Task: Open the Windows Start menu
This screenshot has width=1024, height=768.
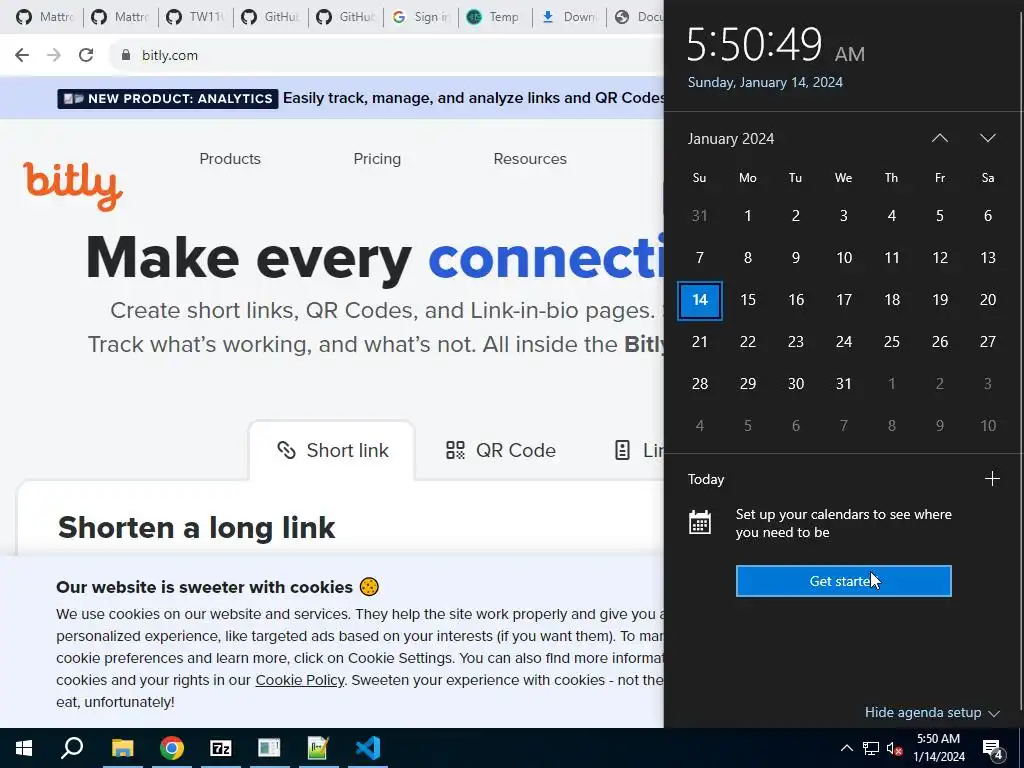Action: click(24, 748)
